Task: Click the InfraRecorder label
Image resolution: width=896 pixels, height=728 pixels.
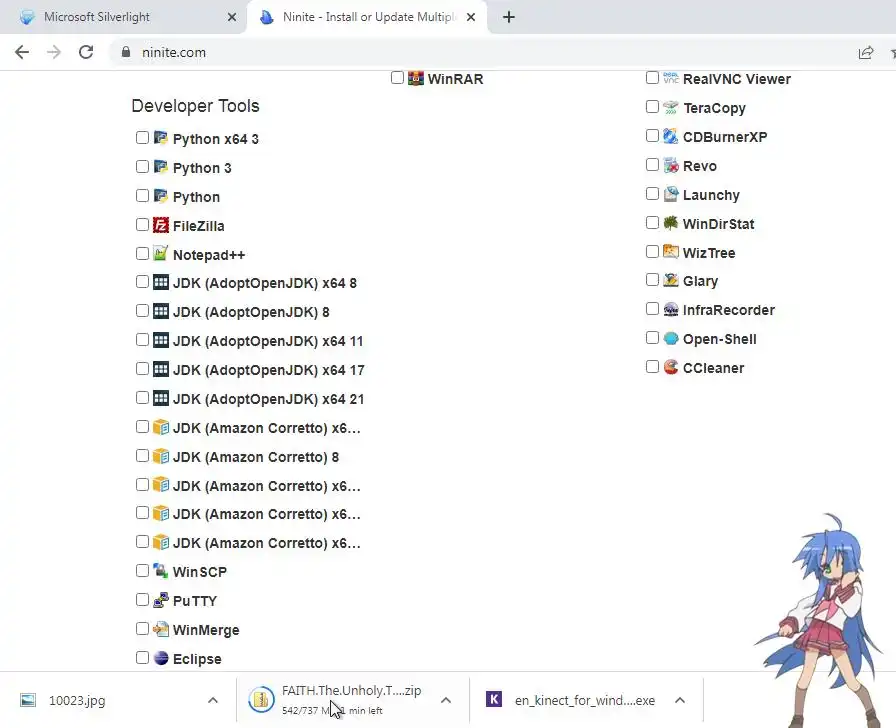Action: coord(729,310)
